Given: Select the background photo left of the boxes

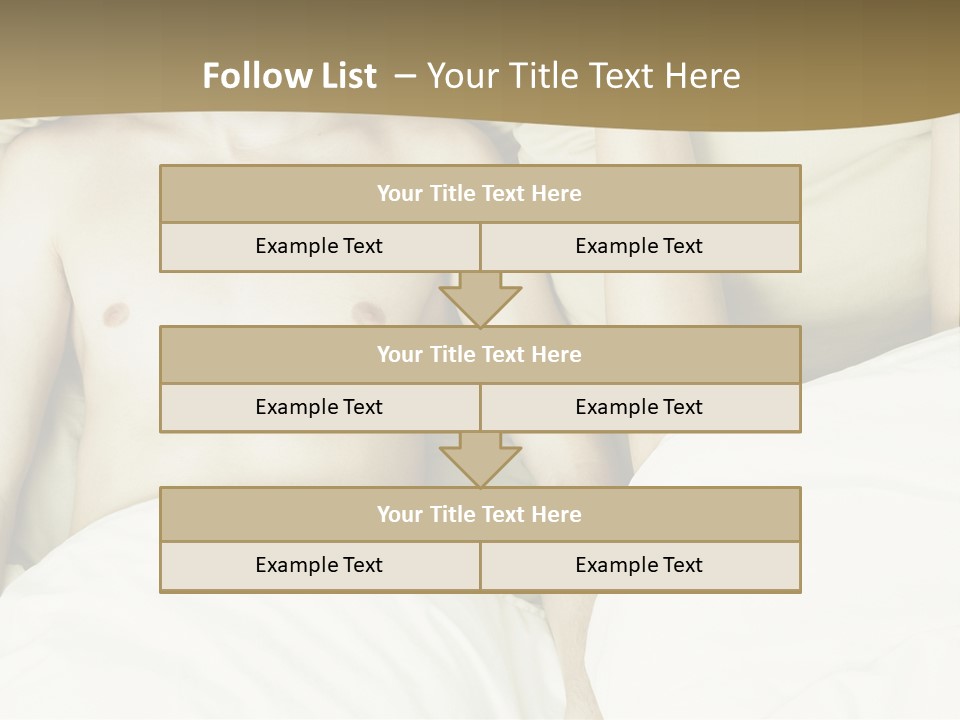Looking at the screenshot, I should tap(80, 350).
